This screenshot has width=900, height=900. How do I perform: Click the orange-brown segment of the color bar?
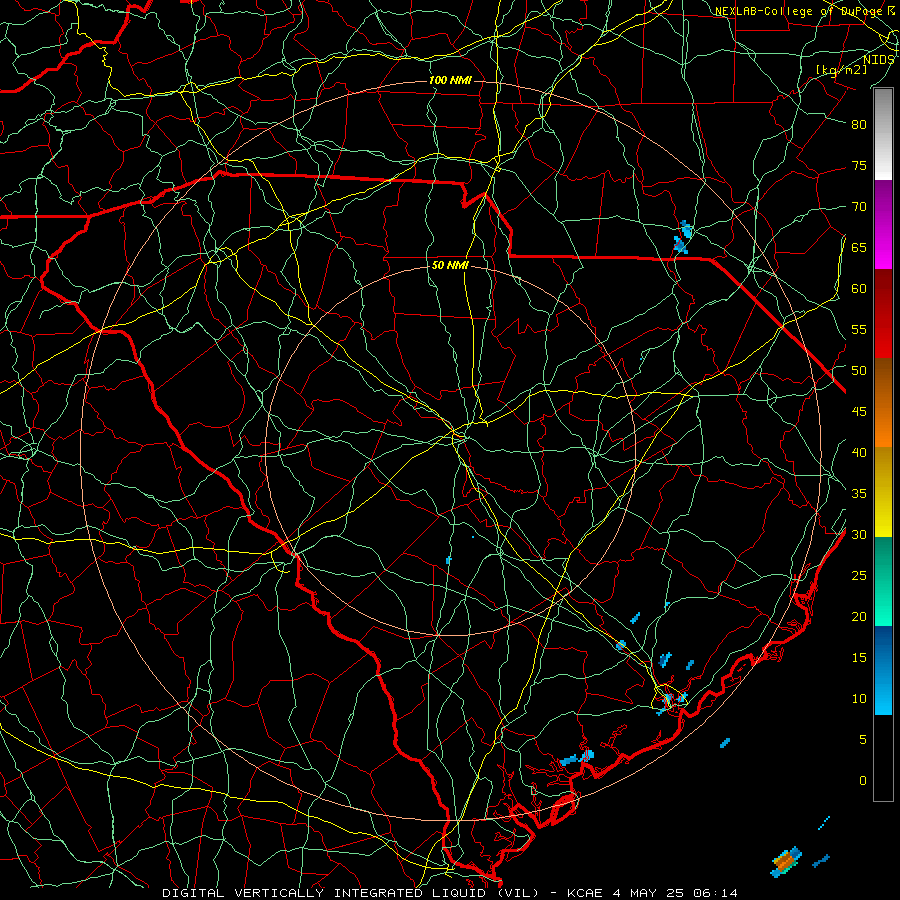pos(883,403)
